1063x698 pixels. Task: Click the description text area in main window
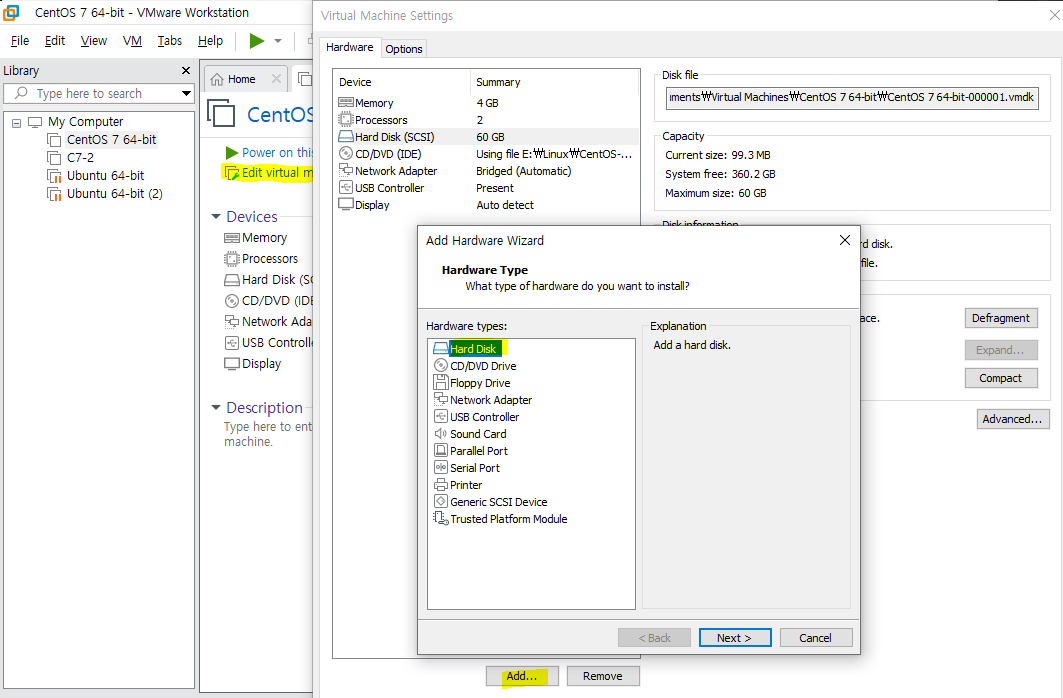pyautogui.click(x=268, y=434)
